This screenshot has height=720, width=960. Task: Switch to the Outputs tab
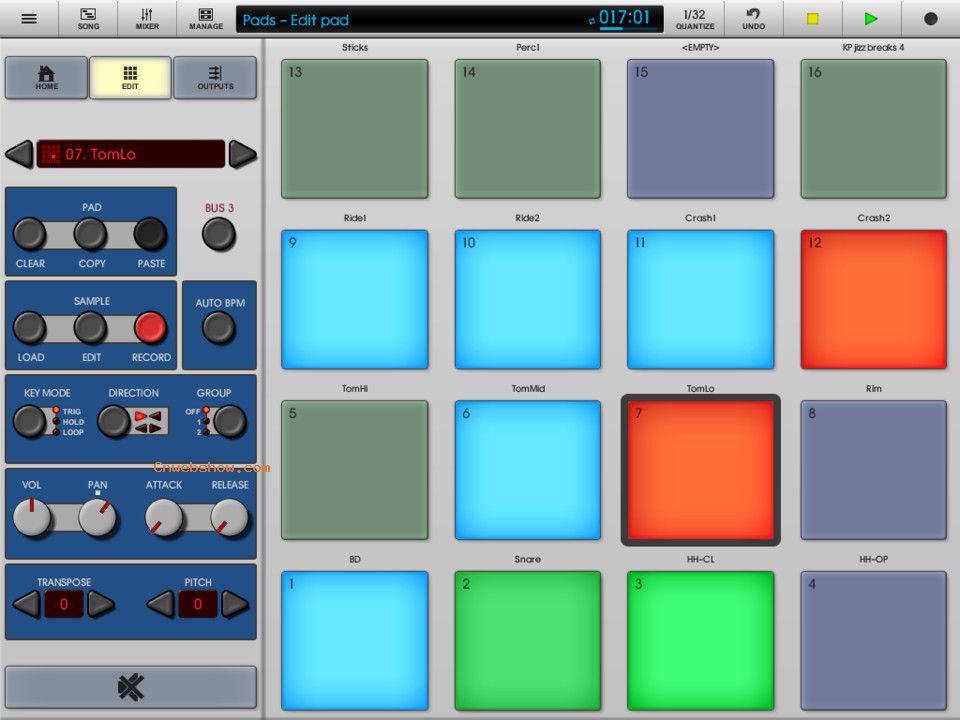(215, 78)
